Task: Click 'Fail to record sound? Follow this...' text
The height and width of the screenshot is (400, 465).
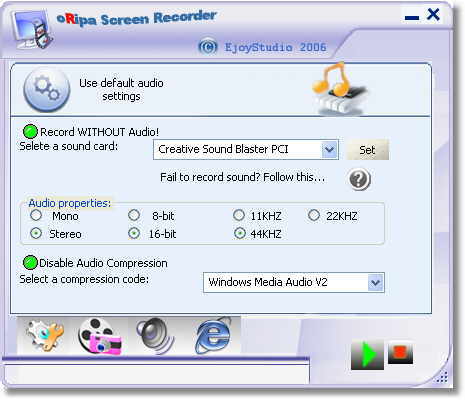Action: coord(242,177)
